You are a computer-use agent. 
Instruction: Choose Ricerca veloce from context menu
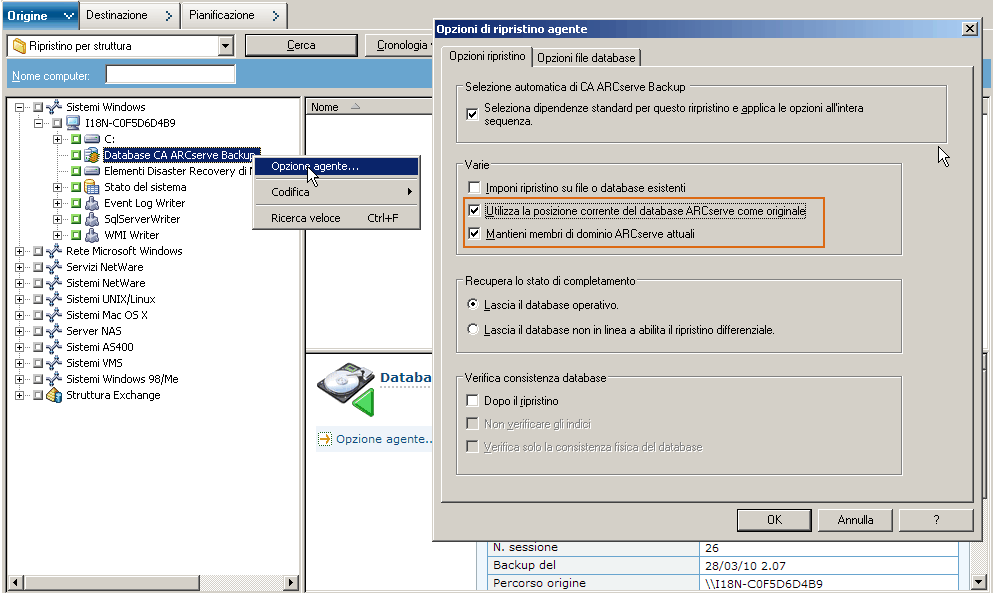pos(336,218)
